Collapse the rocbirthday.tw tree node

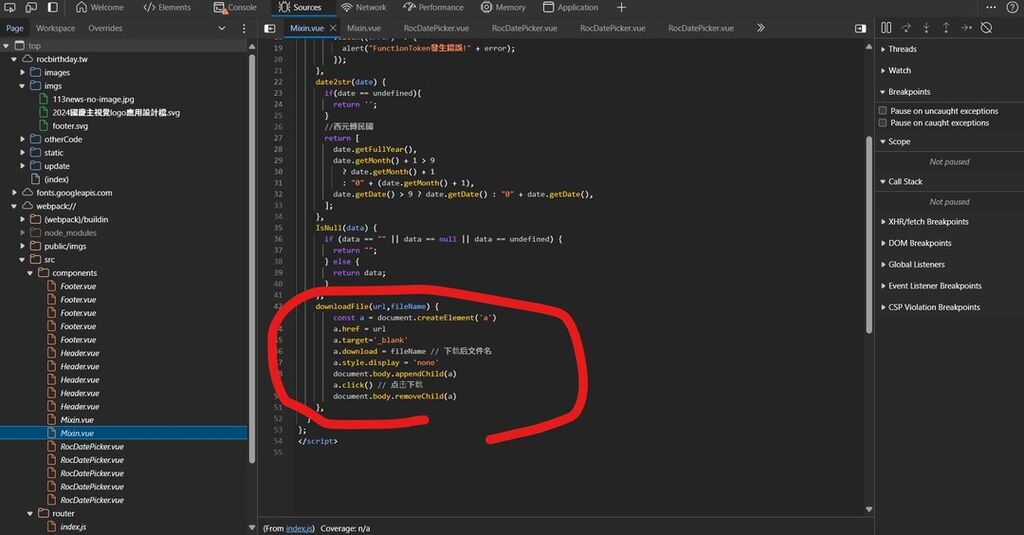14,59
